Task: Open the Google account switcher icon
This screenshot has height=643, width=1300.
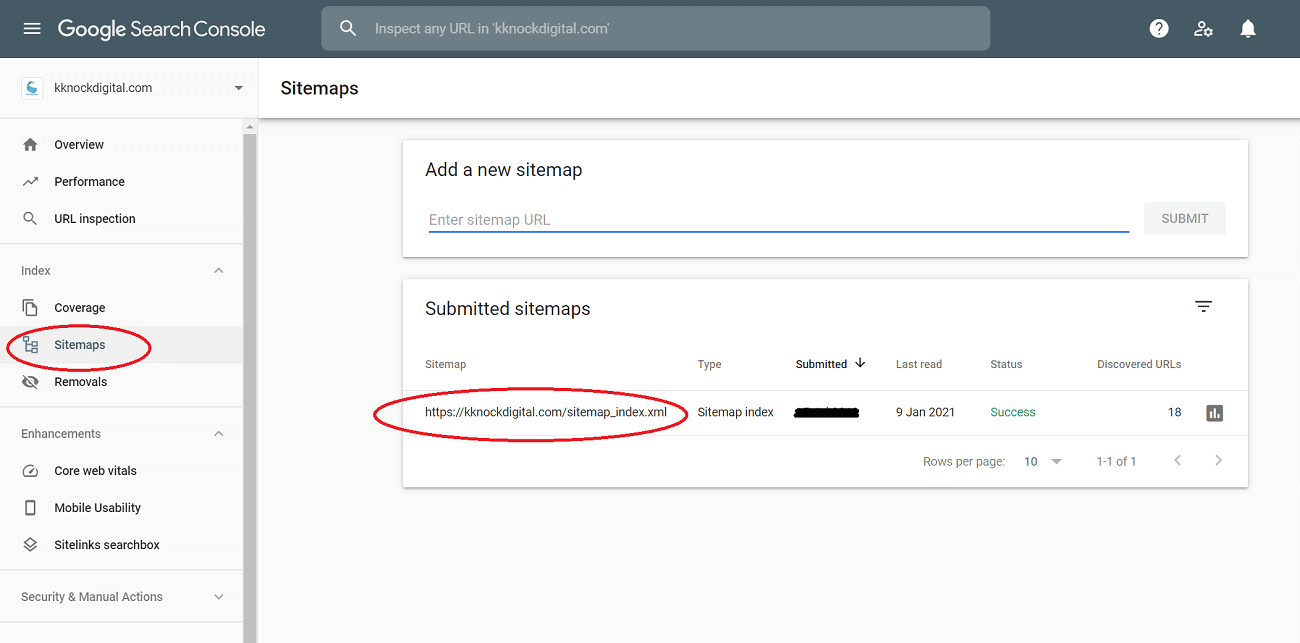Action: click(1203, 28)
